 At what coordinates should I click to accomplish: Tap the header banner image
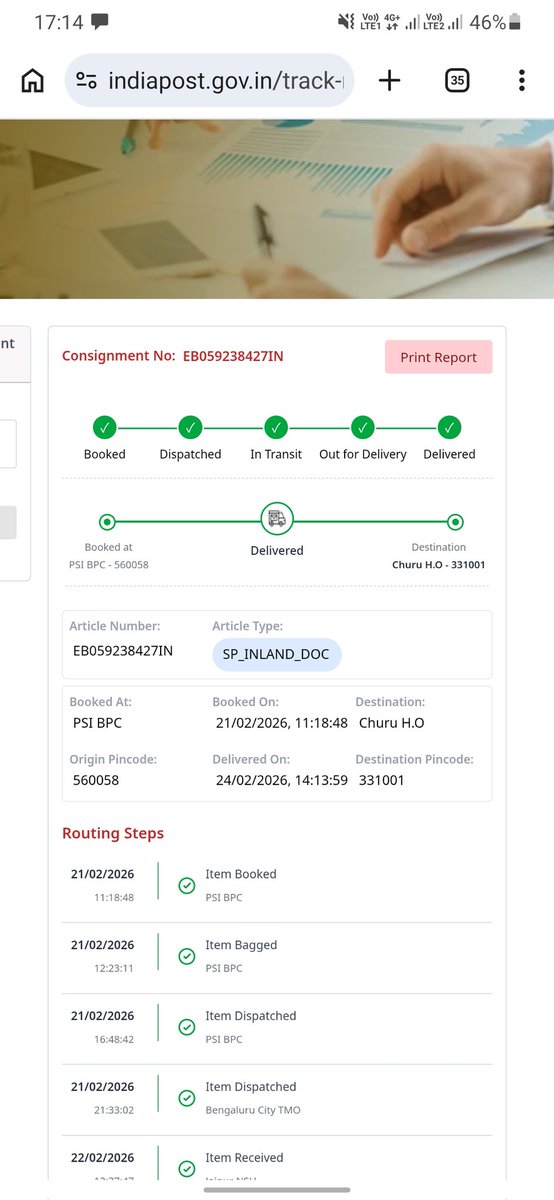[x=277, y=209]
